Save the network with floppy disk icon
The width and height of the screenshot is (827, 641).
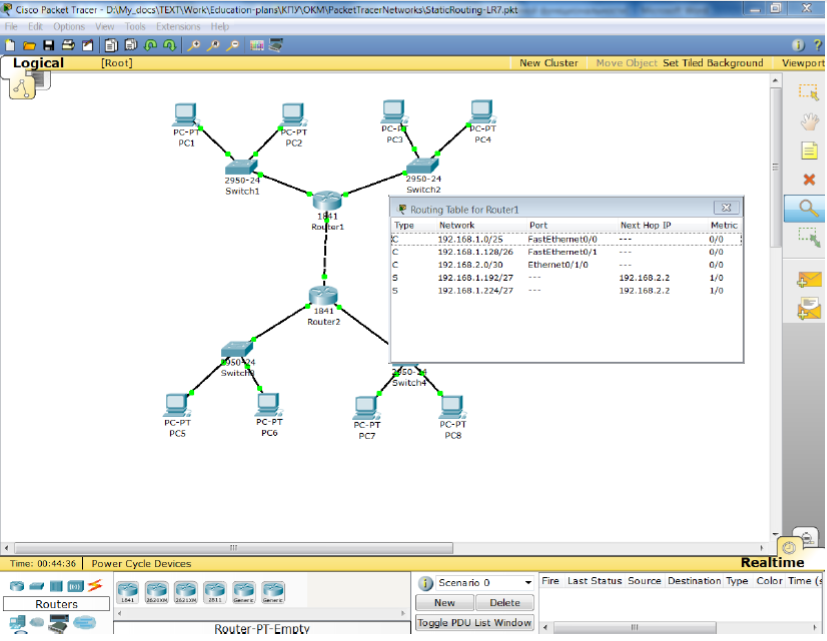coord(49,45)
